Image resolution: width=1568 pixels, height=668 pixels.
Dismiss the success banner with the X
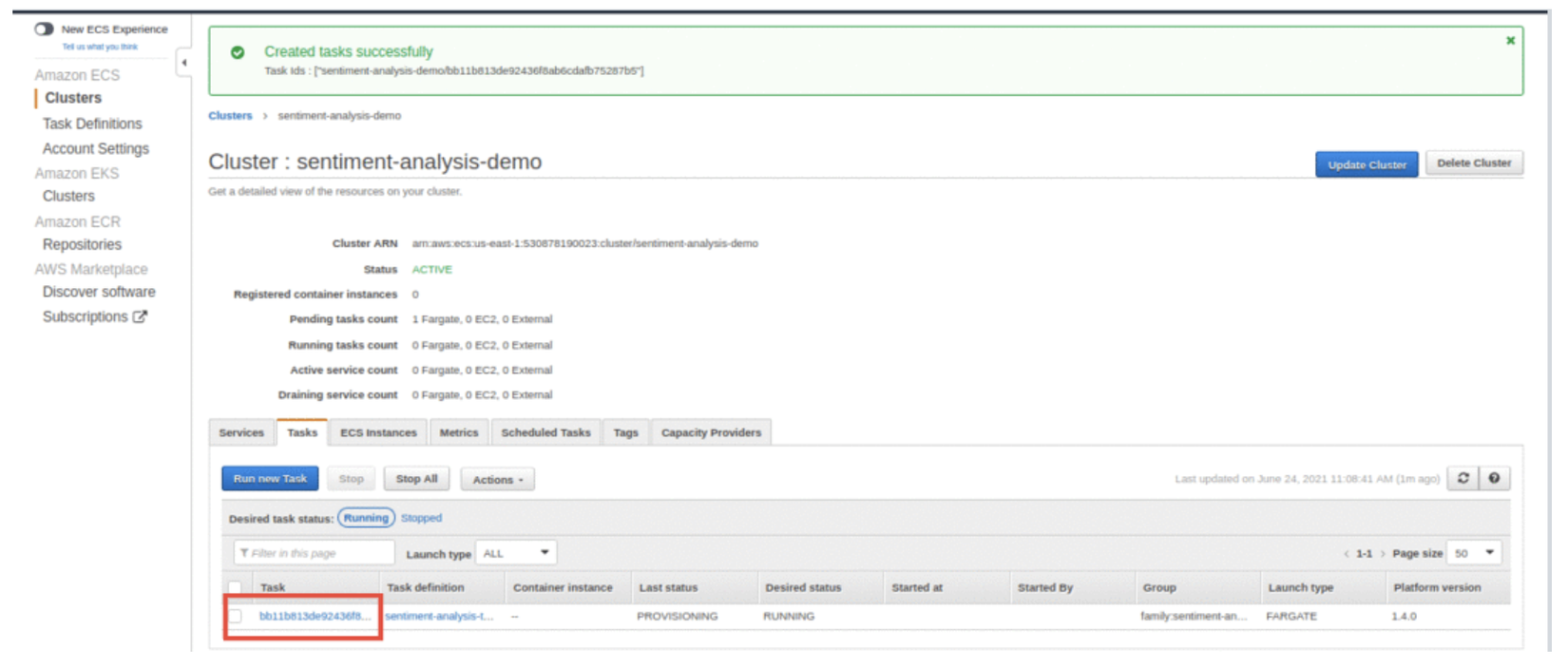(1510, 41)
